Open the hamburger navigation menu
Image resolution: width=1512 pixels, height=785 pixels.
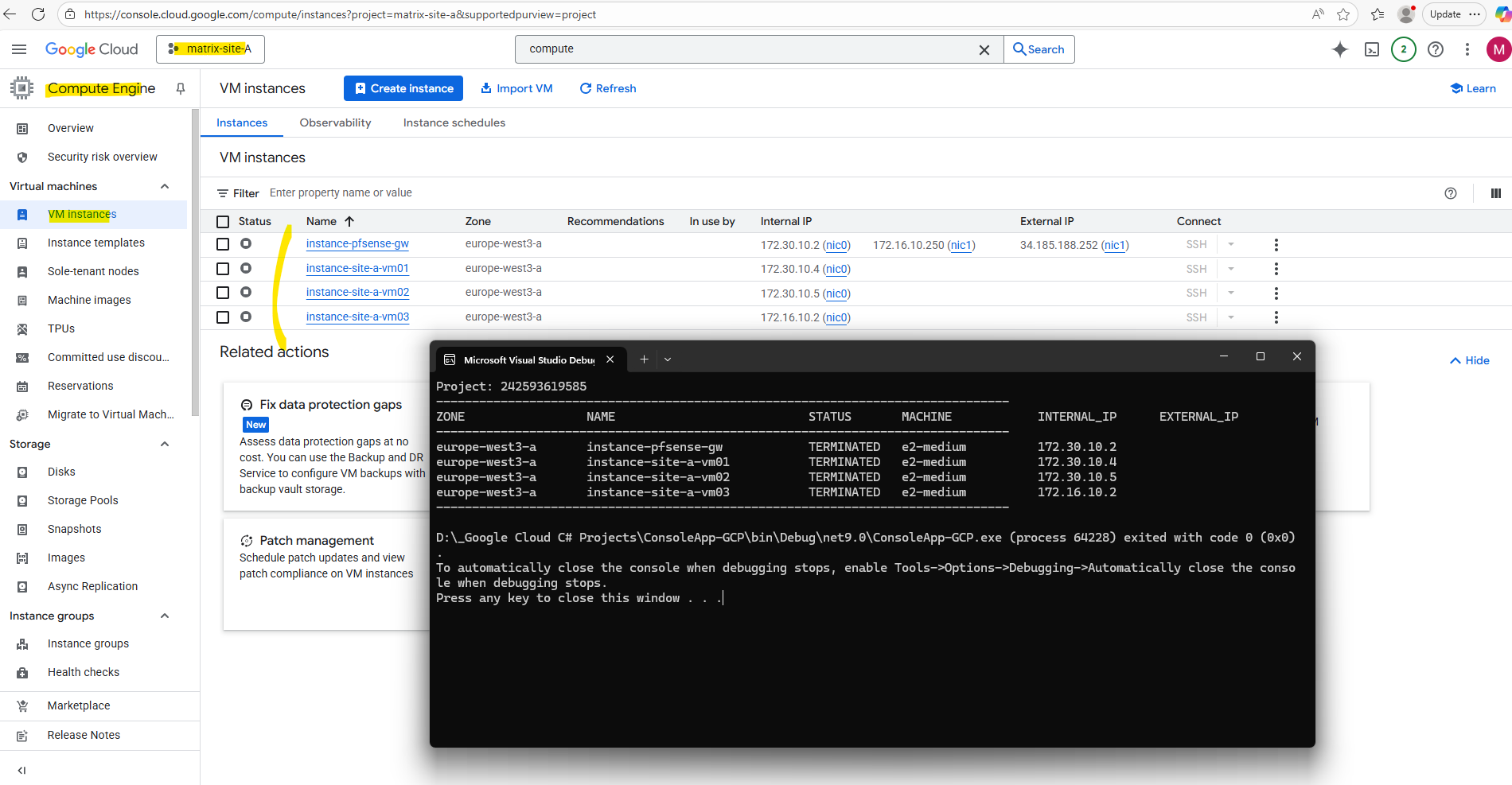pos(19,49)
